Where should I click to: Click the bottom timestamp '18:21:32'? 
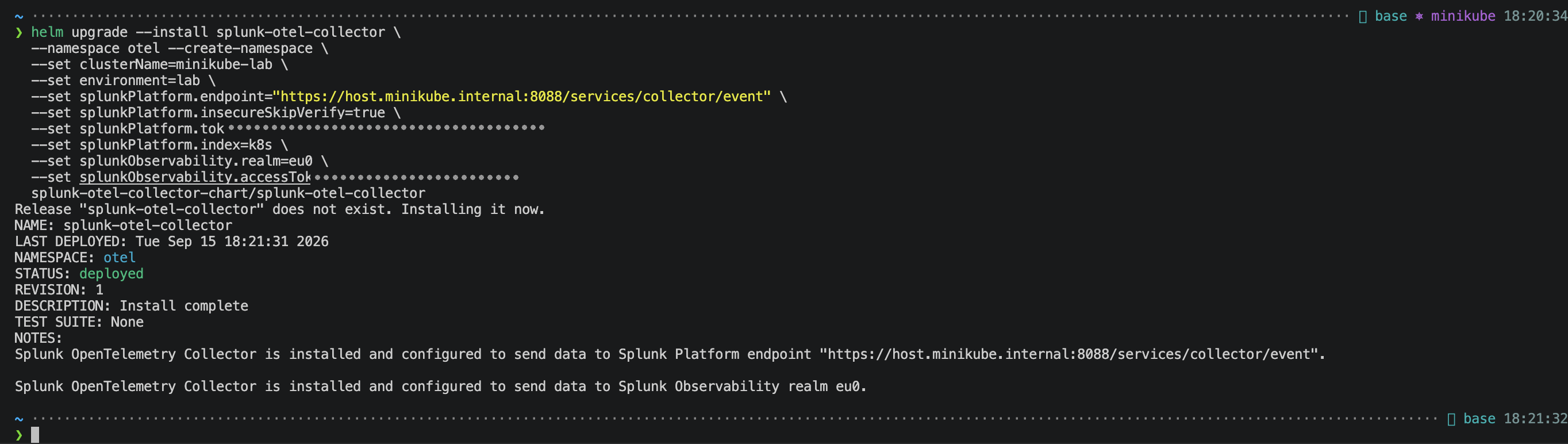coord(1535,419)
